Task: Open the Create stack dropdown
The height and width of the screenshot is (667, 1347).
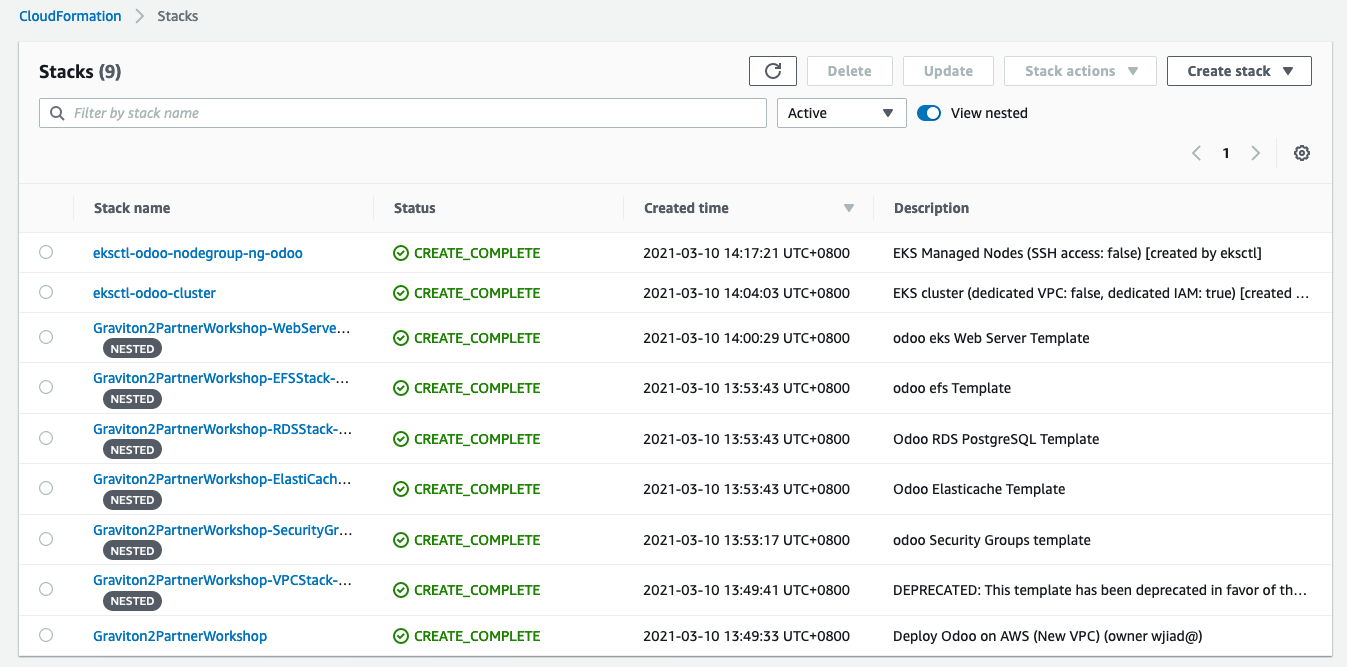Action: (1239, 70)
